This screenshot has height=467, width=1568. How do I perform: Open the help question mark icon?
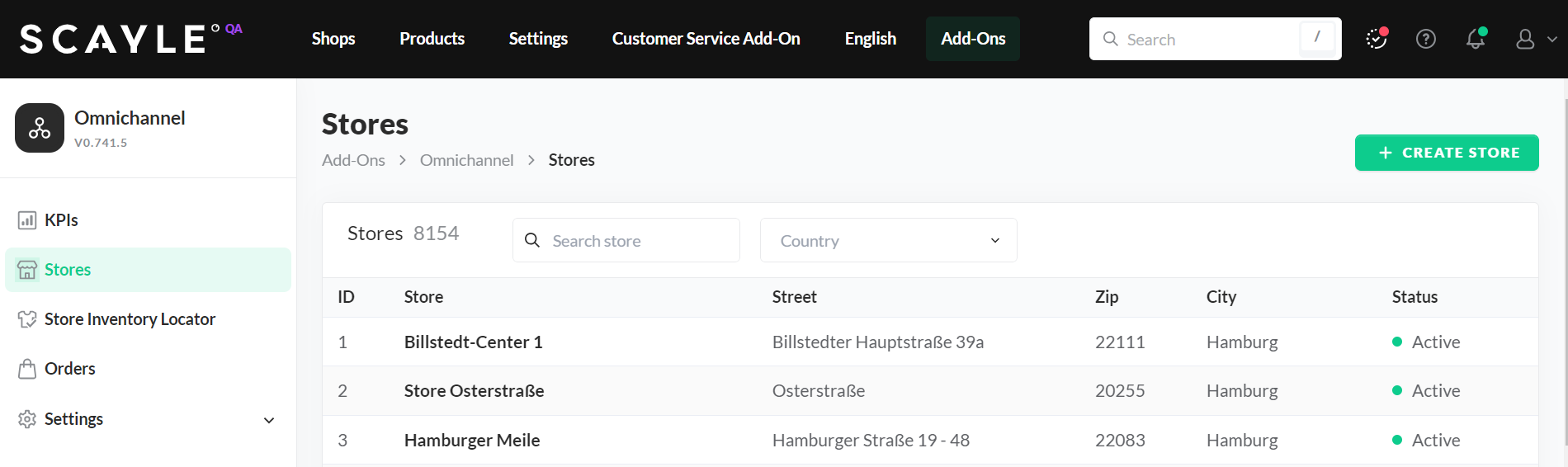click(1425, 39)
